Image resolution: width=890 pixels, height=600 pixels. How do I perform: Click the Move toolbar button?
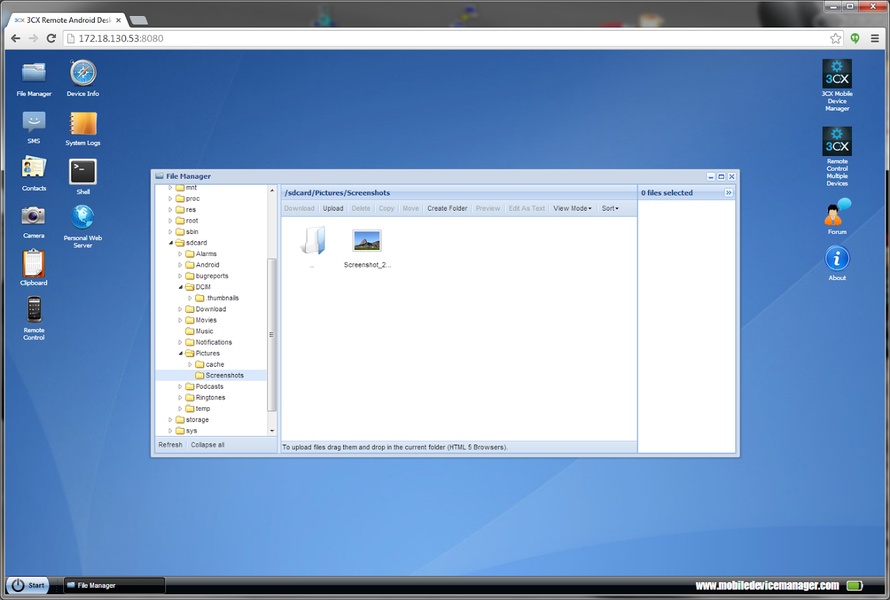[x=410, y=208]
